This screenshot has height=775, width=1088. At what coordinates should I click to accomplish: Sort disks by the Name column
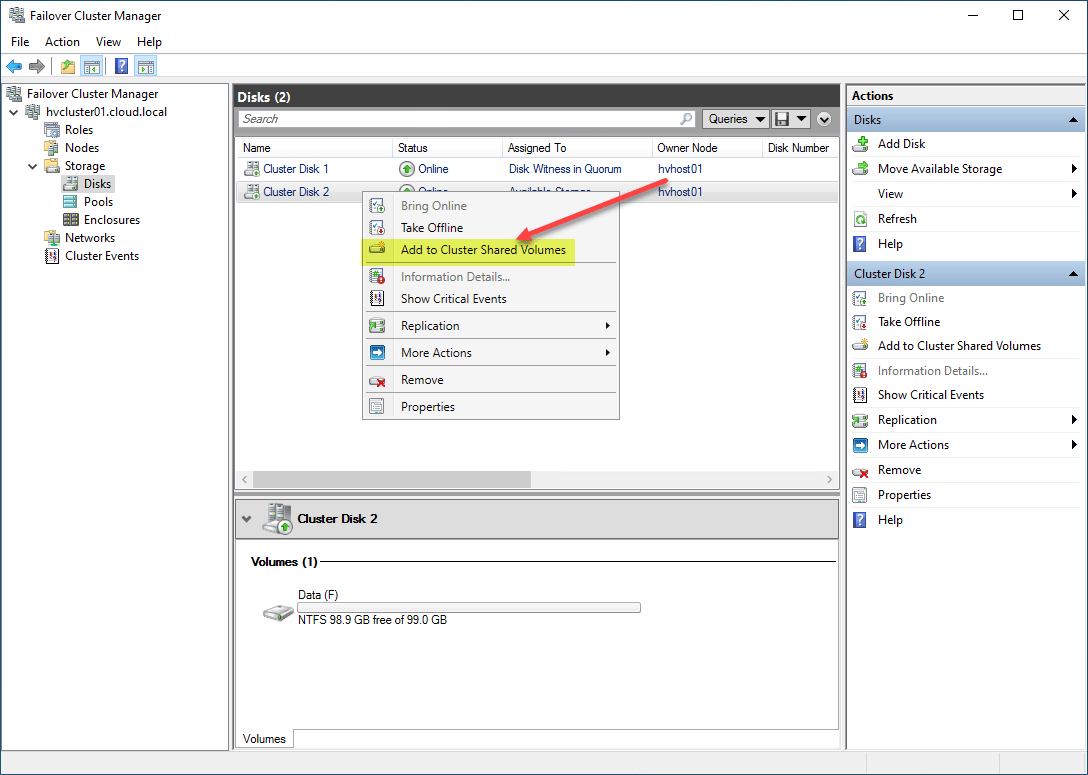(315, 148)
